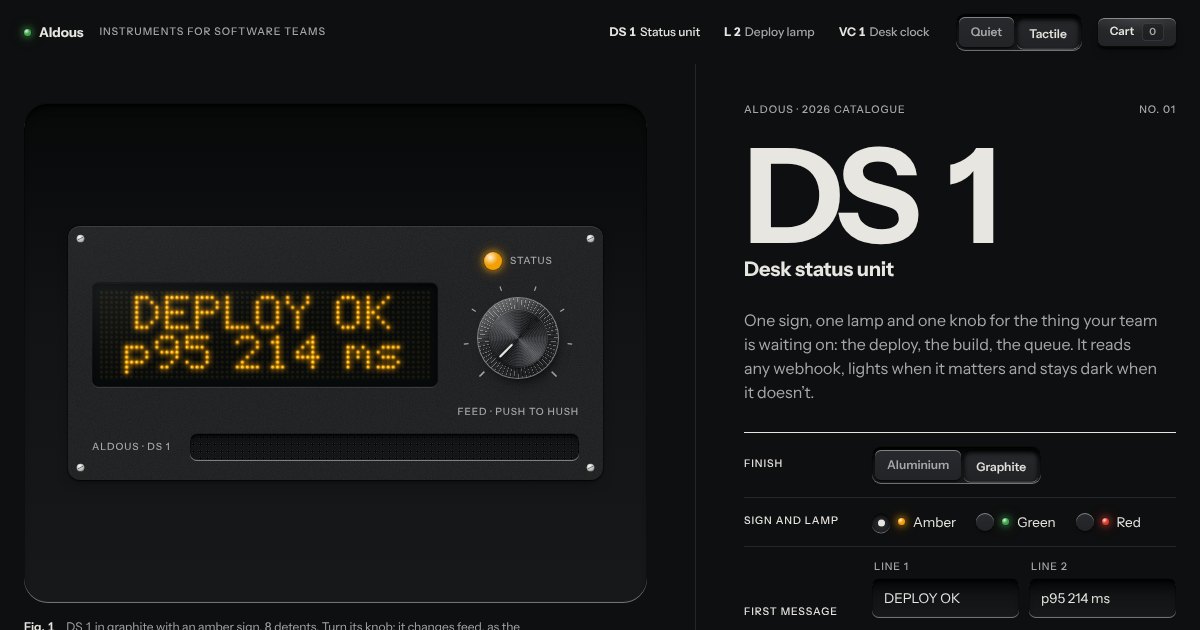Click the "SIGN AND LAMP" option label
The width and height of the screenshot is (1200, 630).
(791, 521)
